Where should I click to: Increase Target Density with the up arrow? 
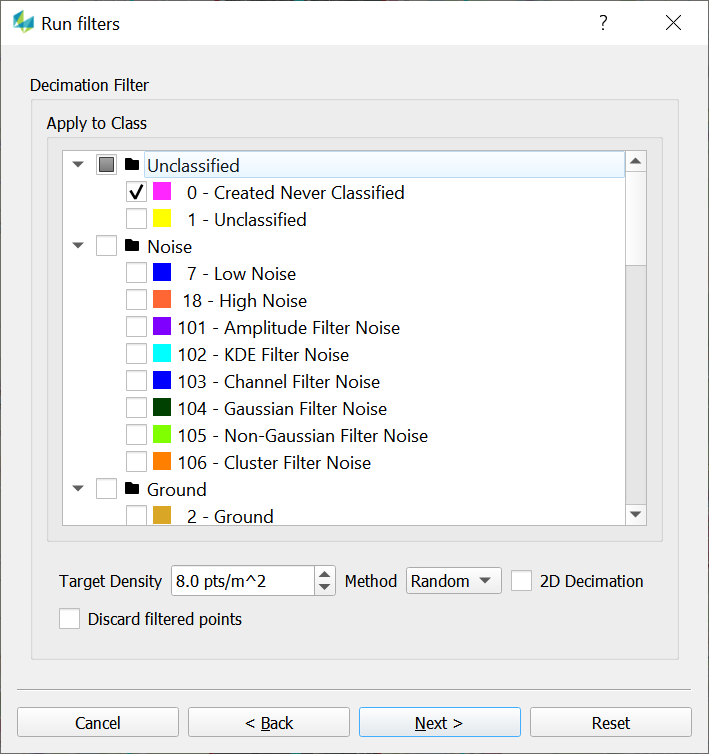click(x=325, y=575)
